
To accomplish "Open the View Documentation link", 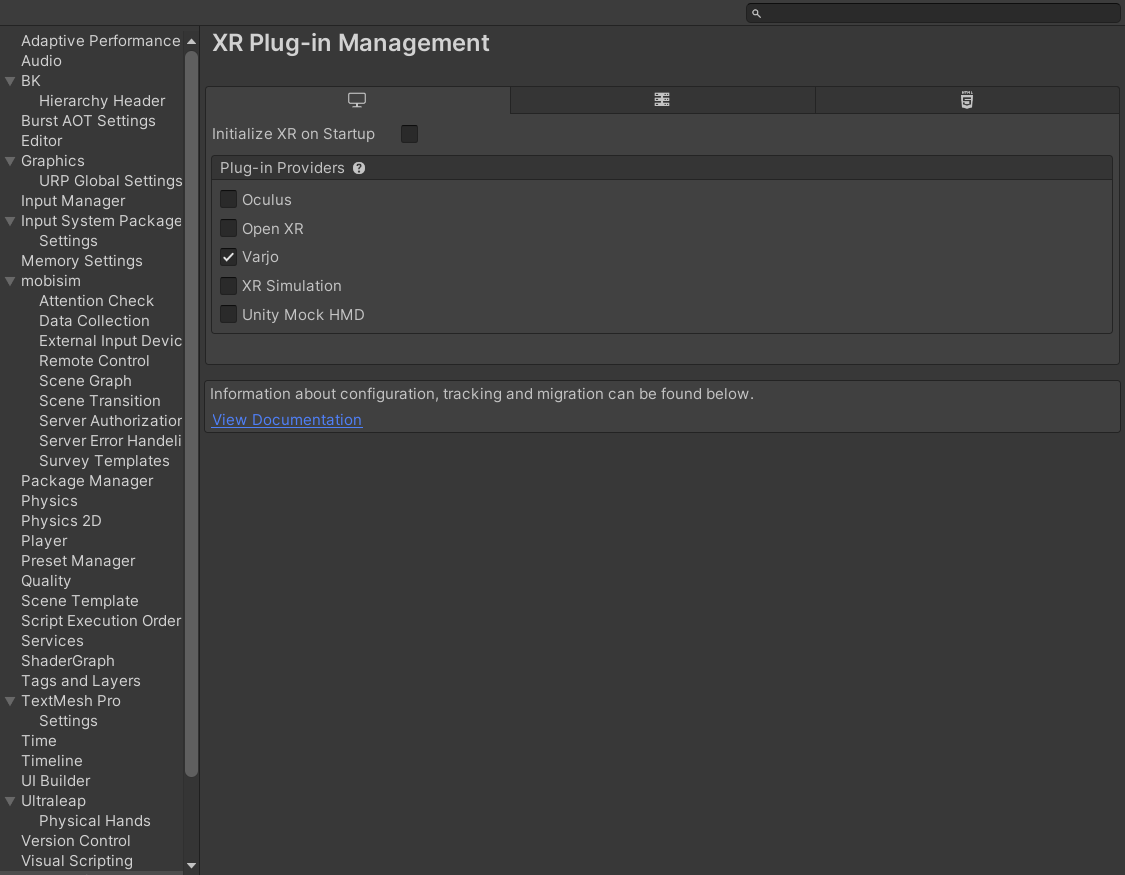I will pos(287,420).
